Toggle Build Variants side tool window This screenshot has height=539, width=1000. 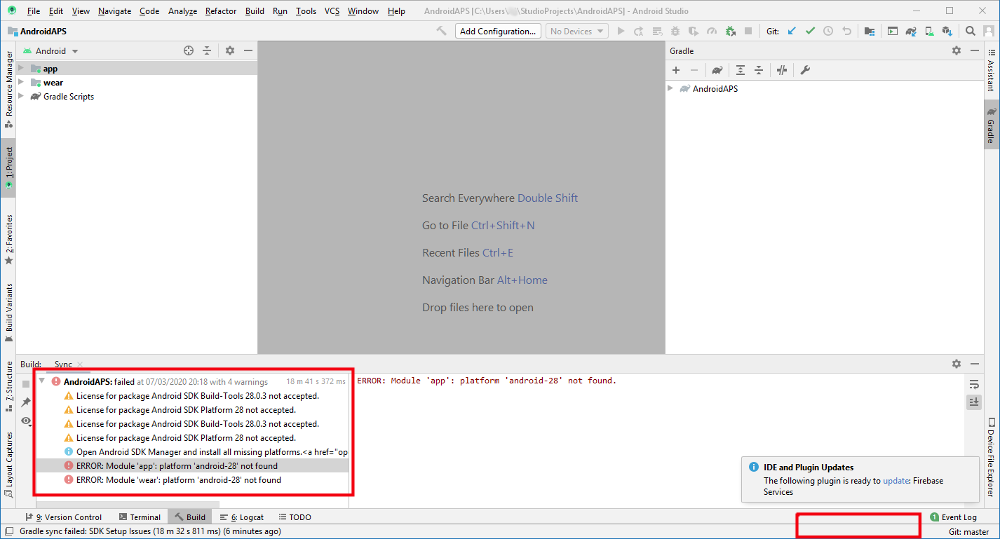point(9,313)
